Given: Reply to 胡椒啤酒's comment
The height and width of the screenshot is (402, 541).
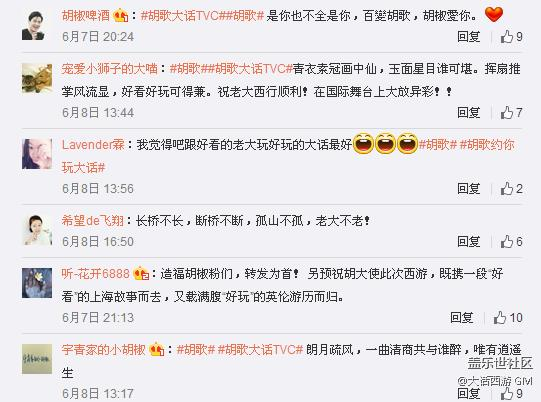Looking at the screenshot, I should point(469,37).
